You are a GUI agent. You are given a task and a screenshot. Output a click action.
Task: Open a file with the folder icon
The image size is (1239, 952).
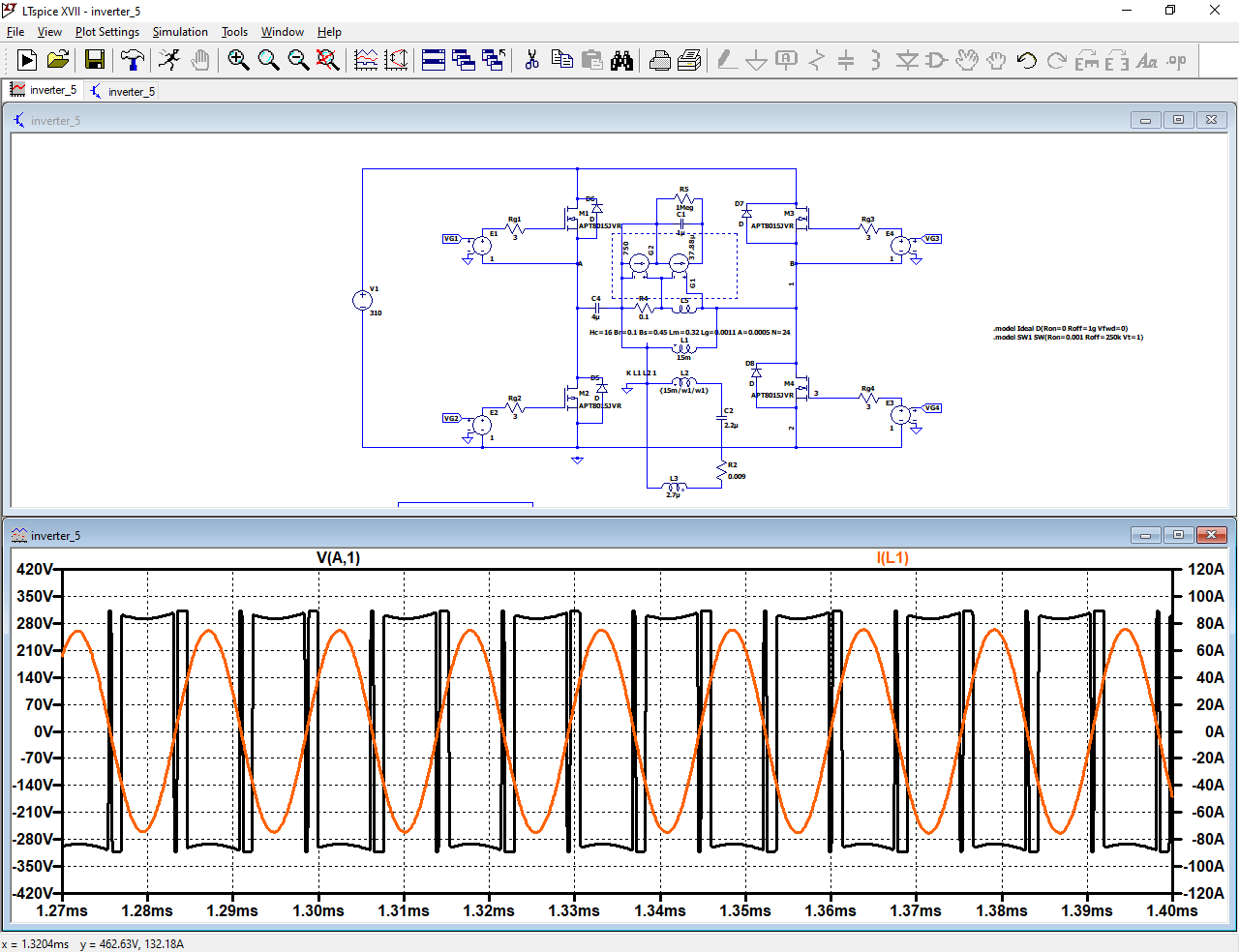pyautogui.click(x=58, y=60)
